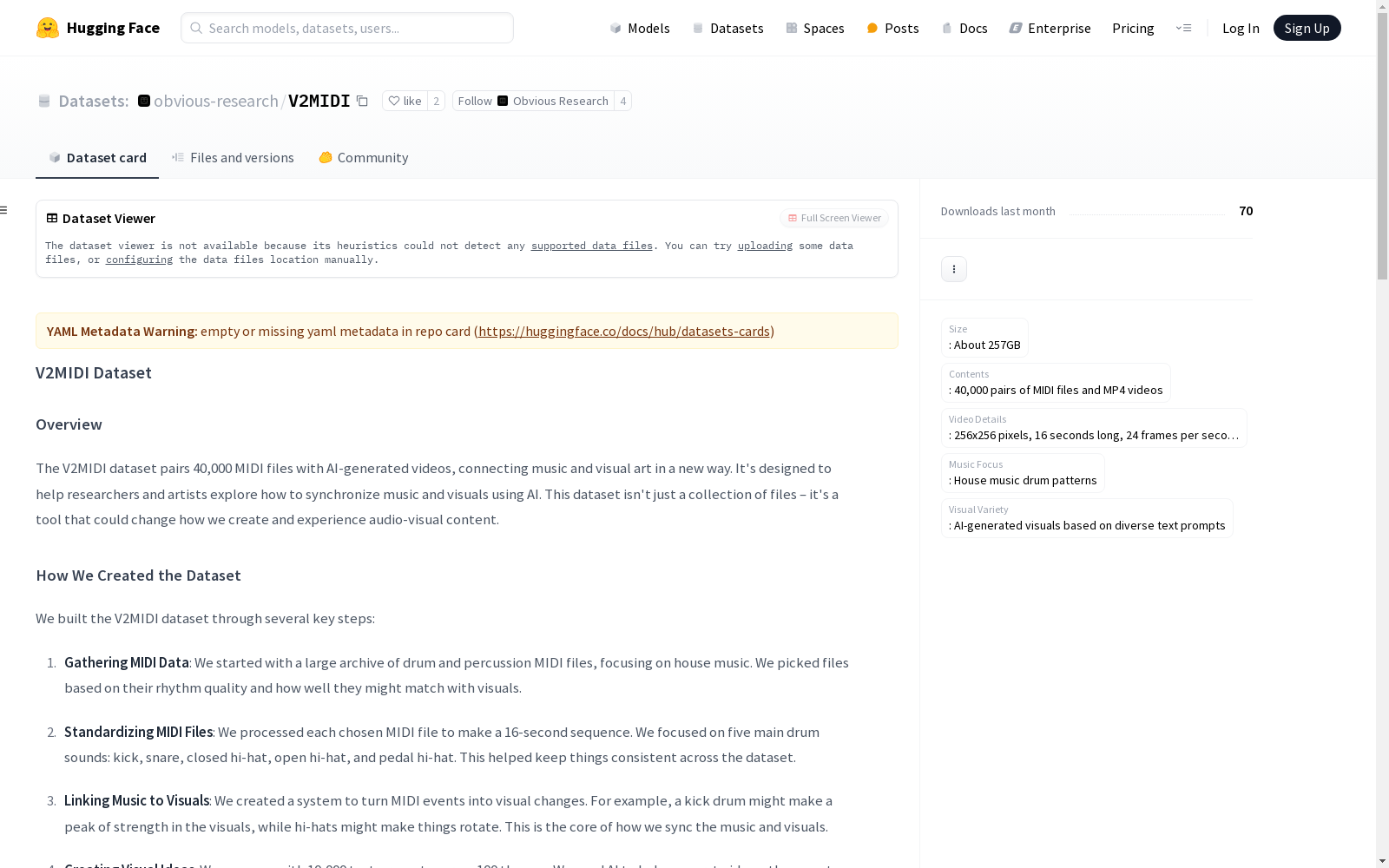View the 4 followers count
1389x868 pixels.
click(x=622, y=101)
